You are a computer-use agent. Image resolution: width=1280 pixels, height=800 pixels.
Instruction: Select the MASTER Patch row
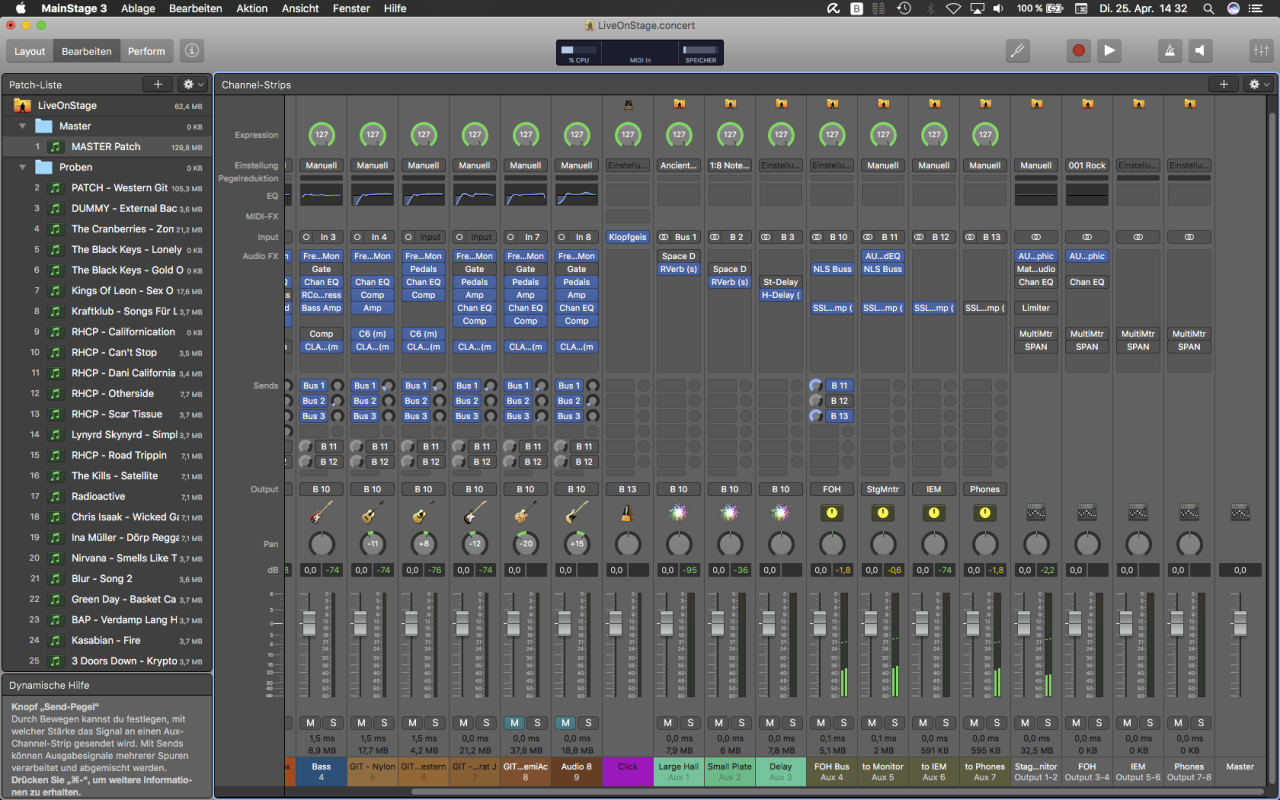107,146
